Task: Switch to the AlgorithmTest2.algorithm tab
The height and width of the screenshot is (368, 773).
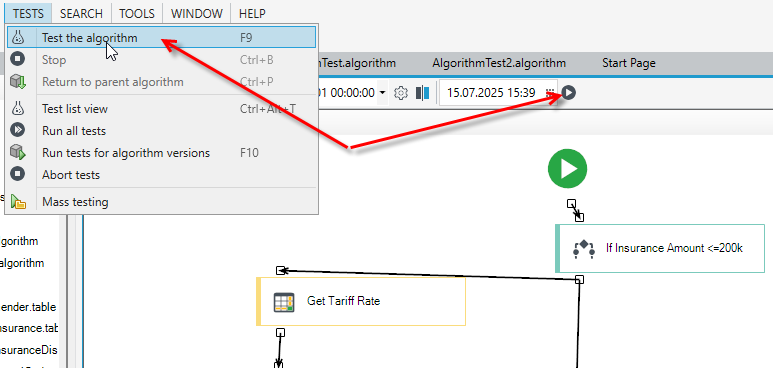Action: [499, 63]
